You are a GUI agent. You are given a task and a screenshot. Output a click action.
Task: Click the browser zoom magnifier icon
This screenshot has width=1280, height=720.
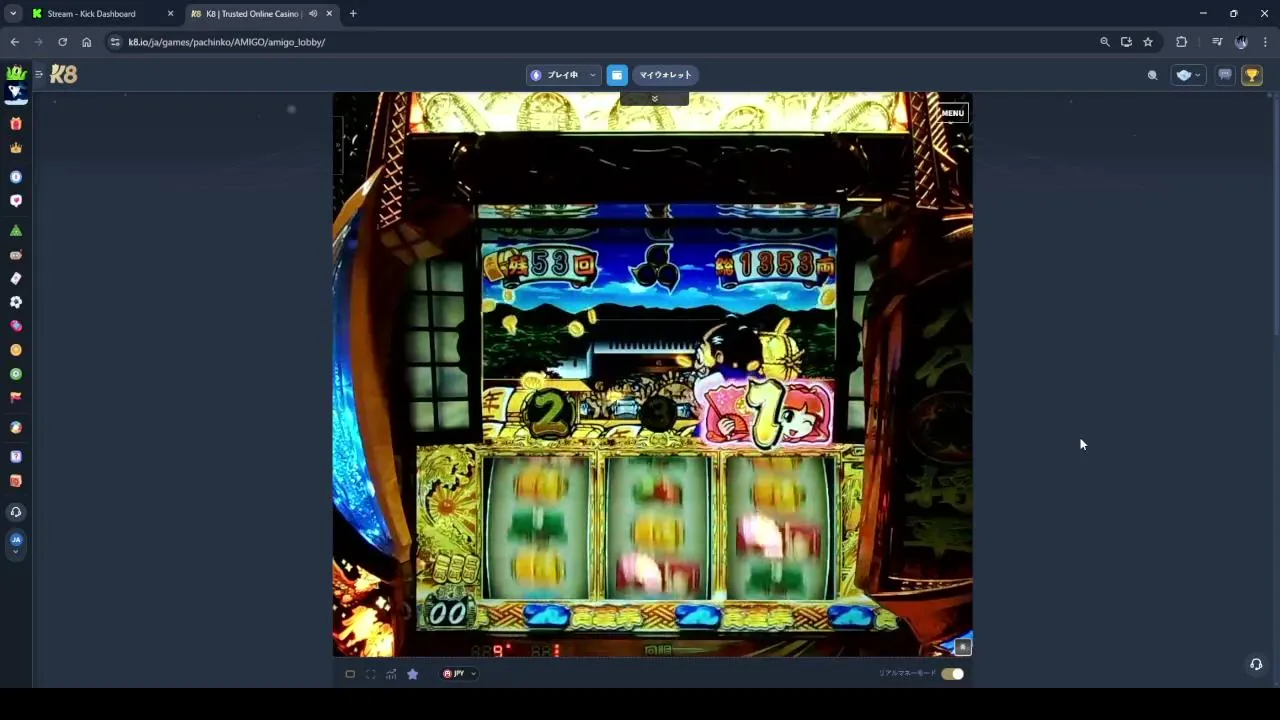click(1104, 42)
